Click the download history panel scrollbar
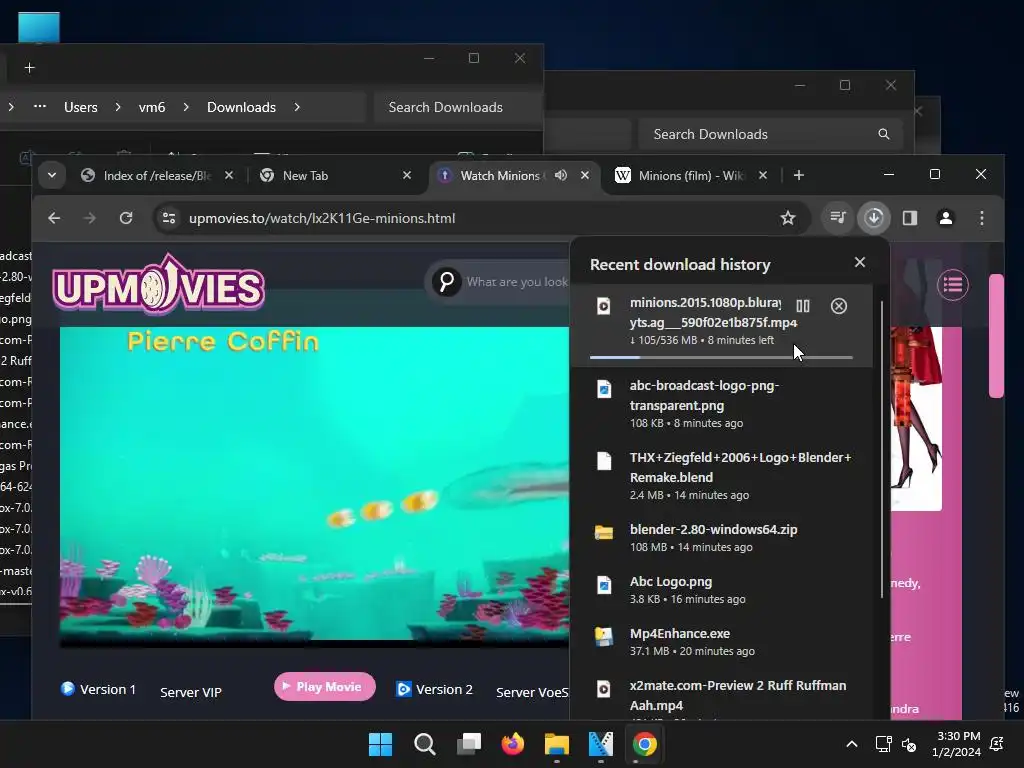This screenshot has height=768, width=1024. 882,449
